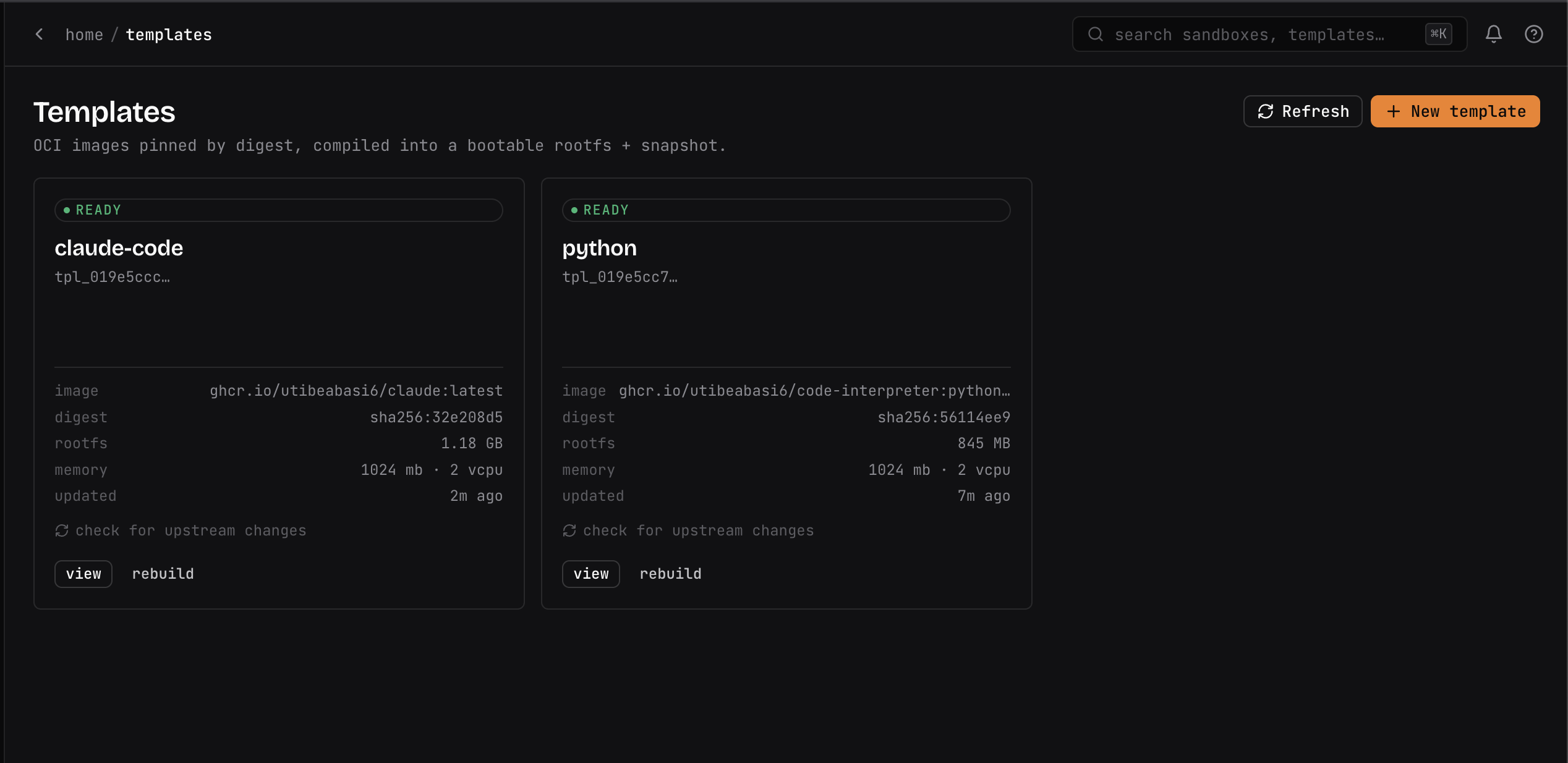Click the code-interpreter:python image value
The height and width of the screenshot is (763, 1568).
pos(814,391)
